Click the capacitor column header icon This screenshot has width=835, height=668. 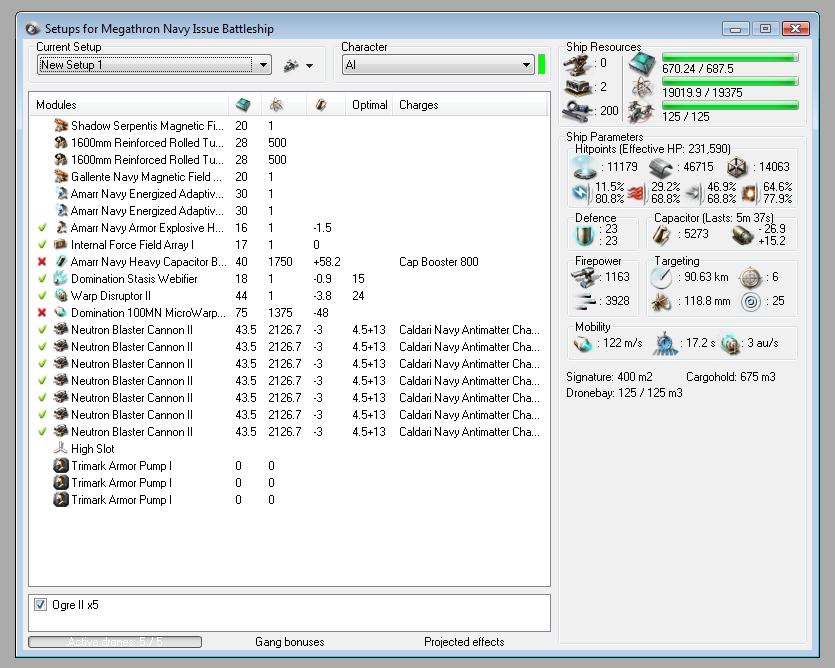pyautogui.click(x=320, y=105)
